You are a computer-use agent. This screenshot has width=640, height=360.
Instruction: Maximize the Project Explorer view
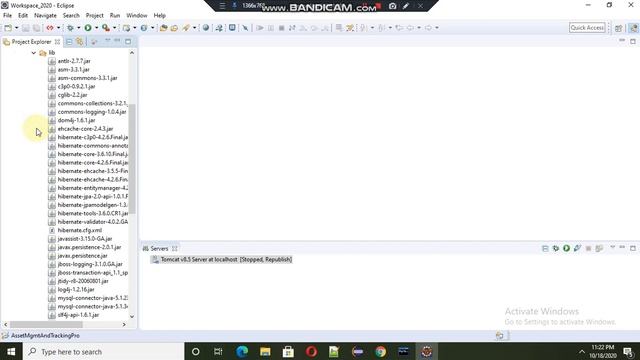point(128,41)
